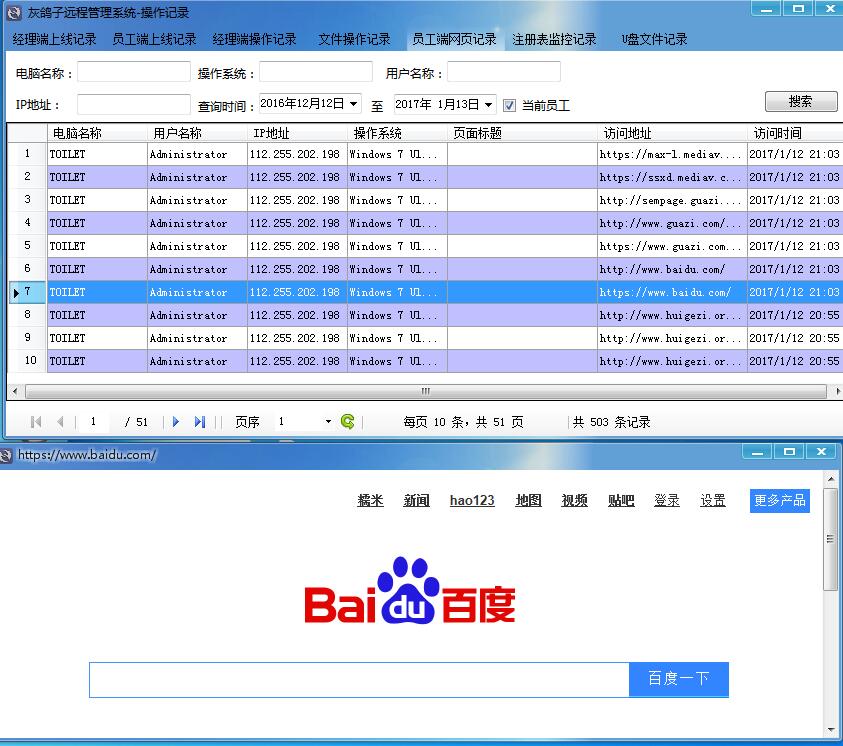The image size is (843, 746).
Task: Open the hao123 link
Action: coord(472,501)
